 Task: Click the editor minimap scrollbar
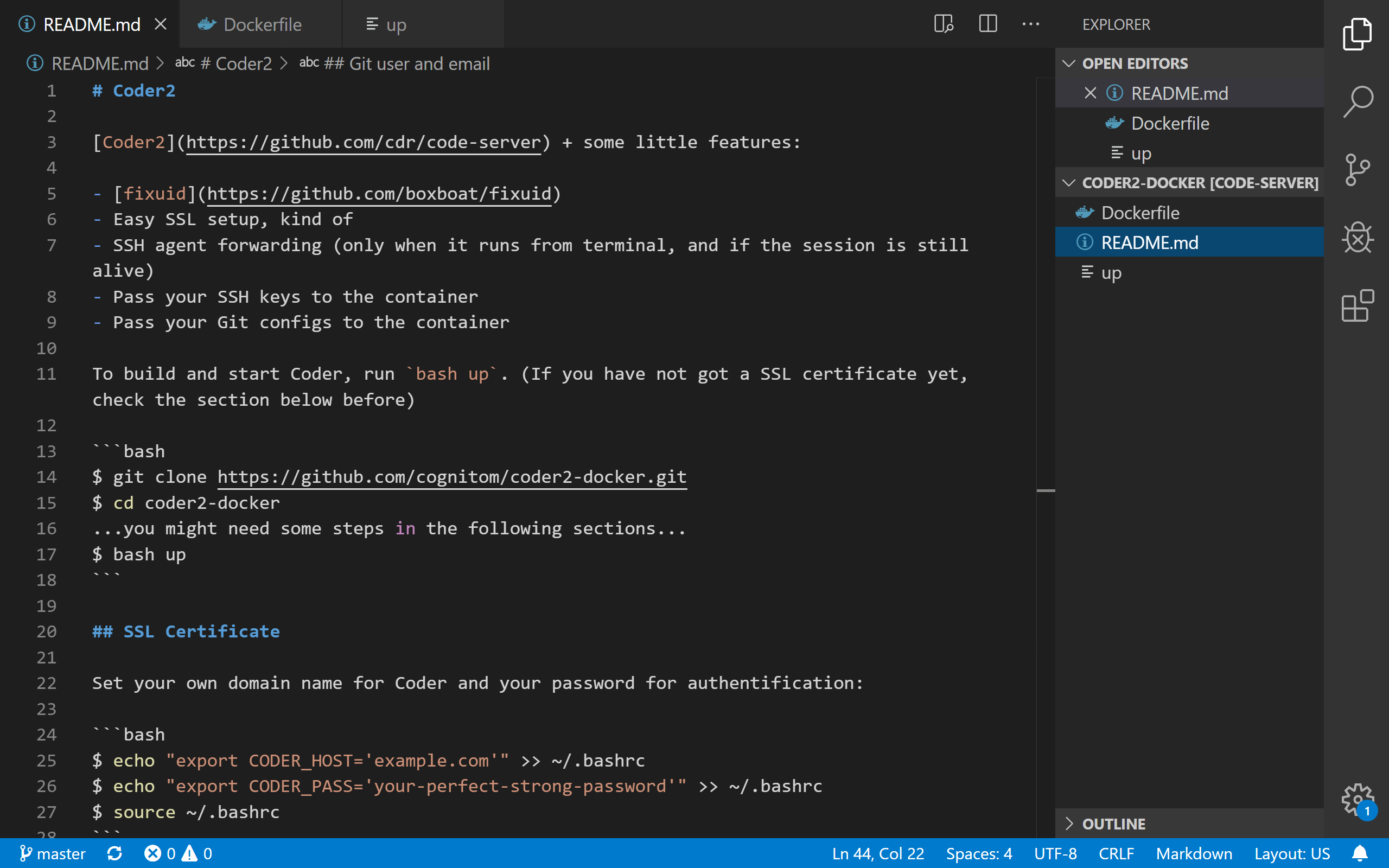pos(1046,457)
